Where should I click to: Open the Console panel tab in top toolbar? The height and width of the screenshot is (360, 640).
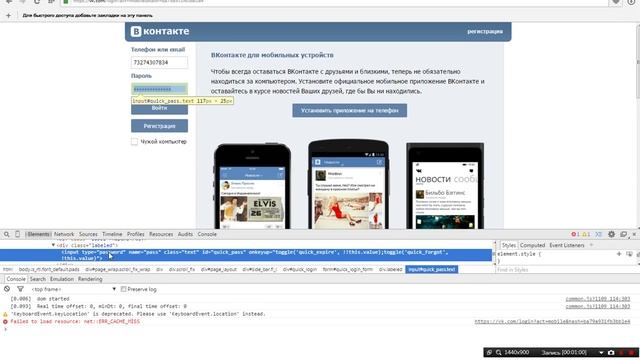[207, 234]
